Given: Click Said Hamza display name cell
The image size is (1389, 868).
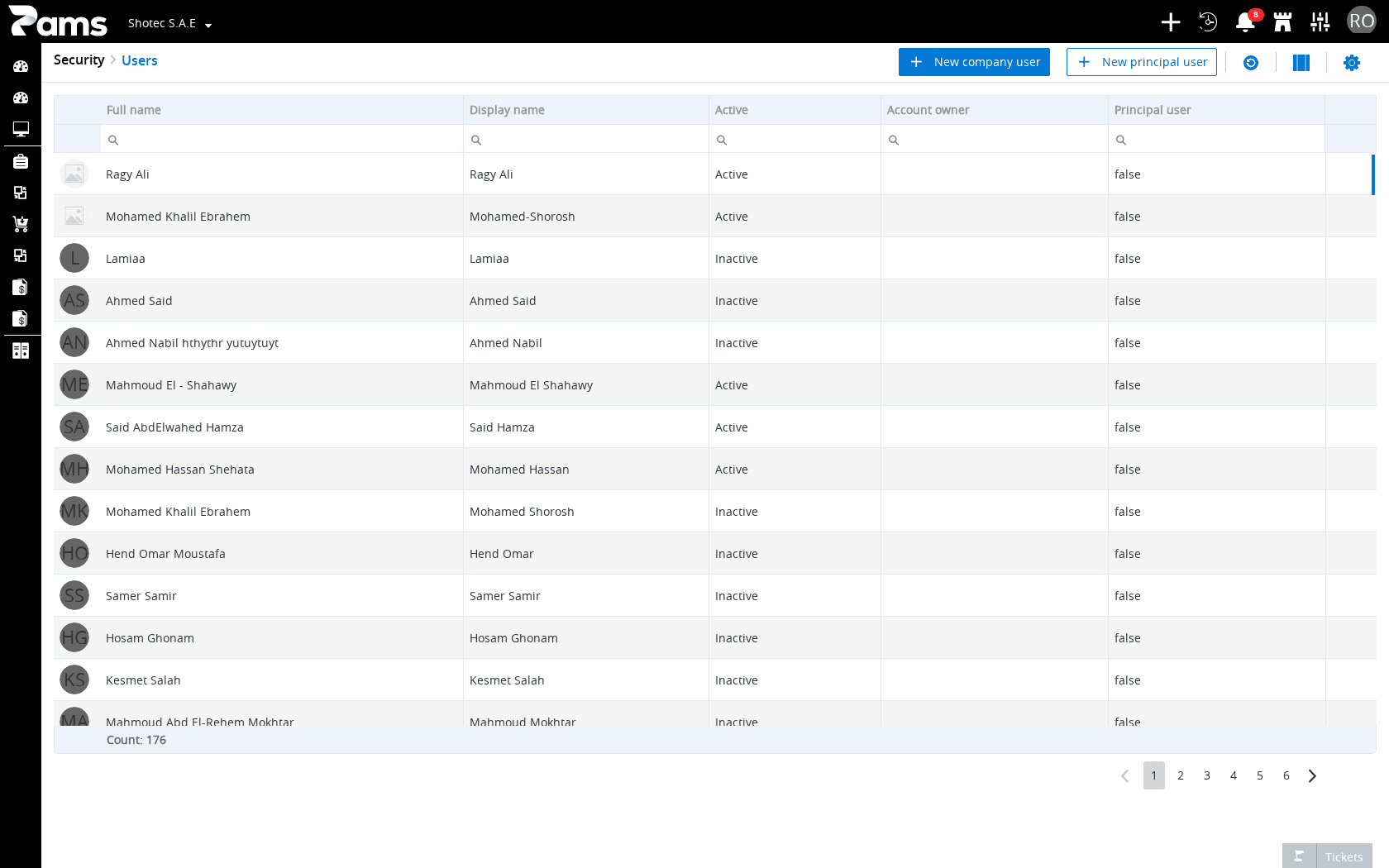Looking at the screenshot, I should click(x=586, y=427).
